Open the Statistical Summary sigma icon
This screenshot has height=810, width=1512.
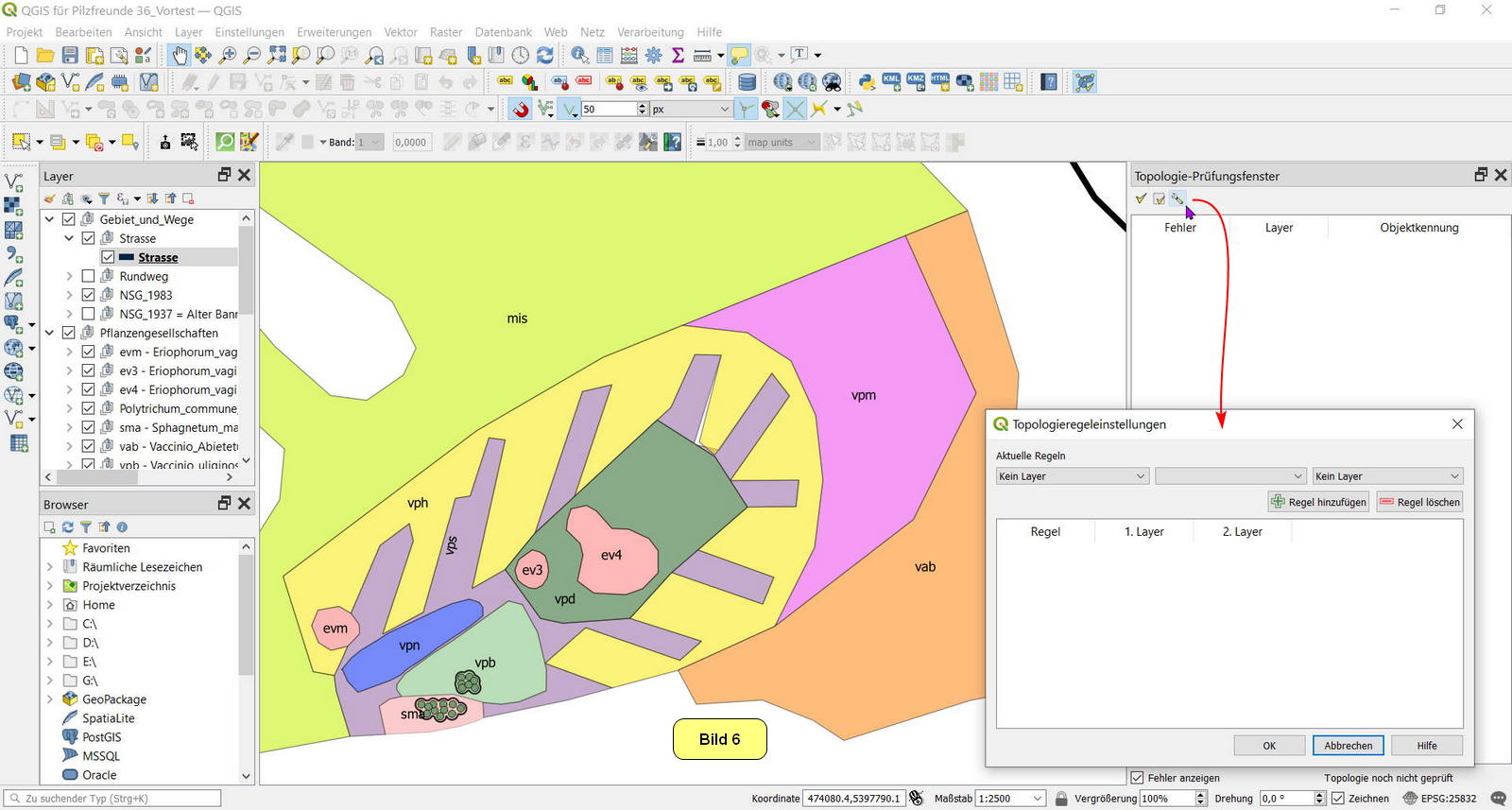click(x=678, y=56)
